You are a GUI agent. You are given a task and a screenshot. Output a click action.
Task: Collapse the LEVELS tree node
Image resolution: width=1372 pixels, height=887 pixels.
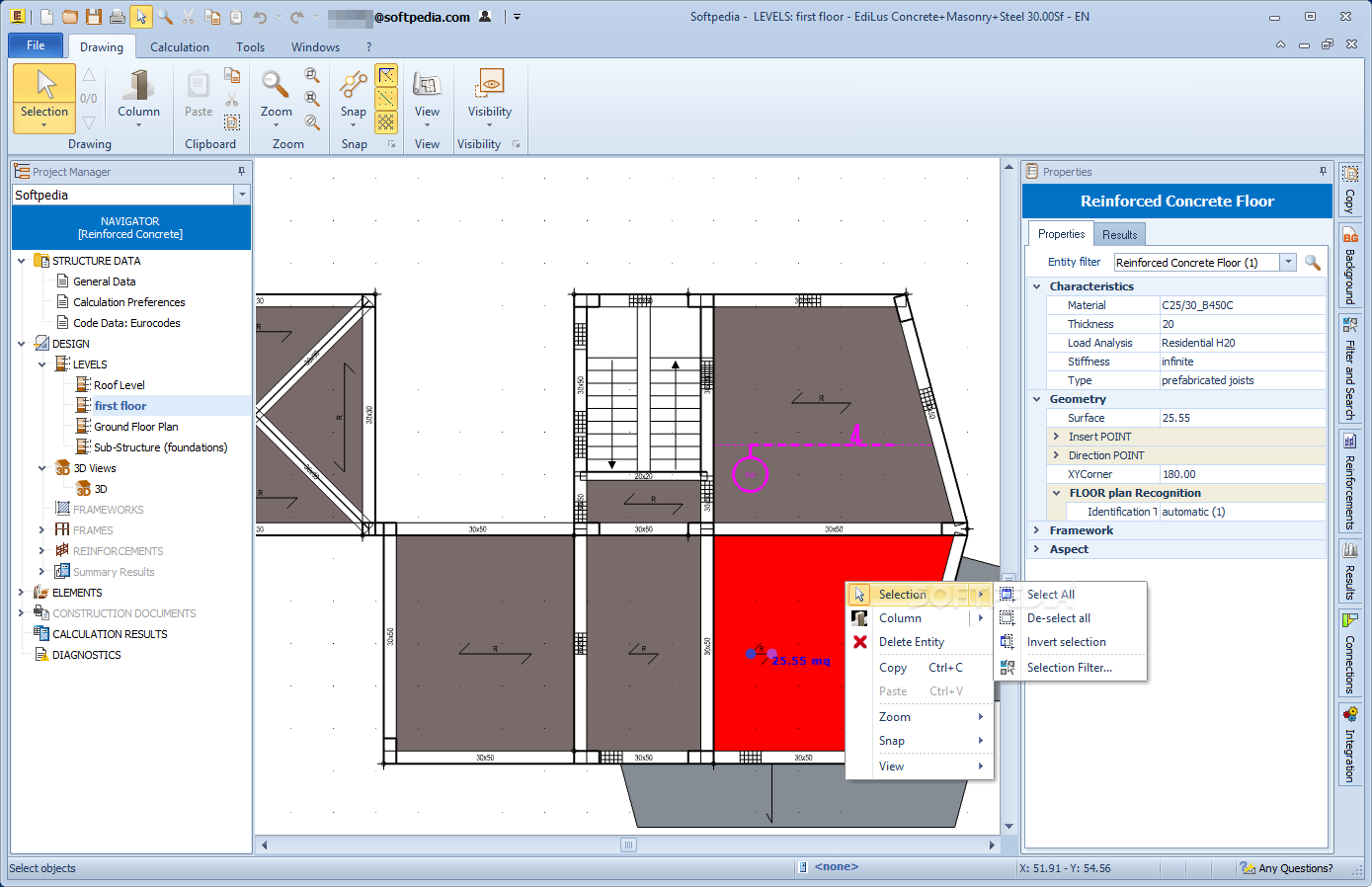tap(41, 364)
